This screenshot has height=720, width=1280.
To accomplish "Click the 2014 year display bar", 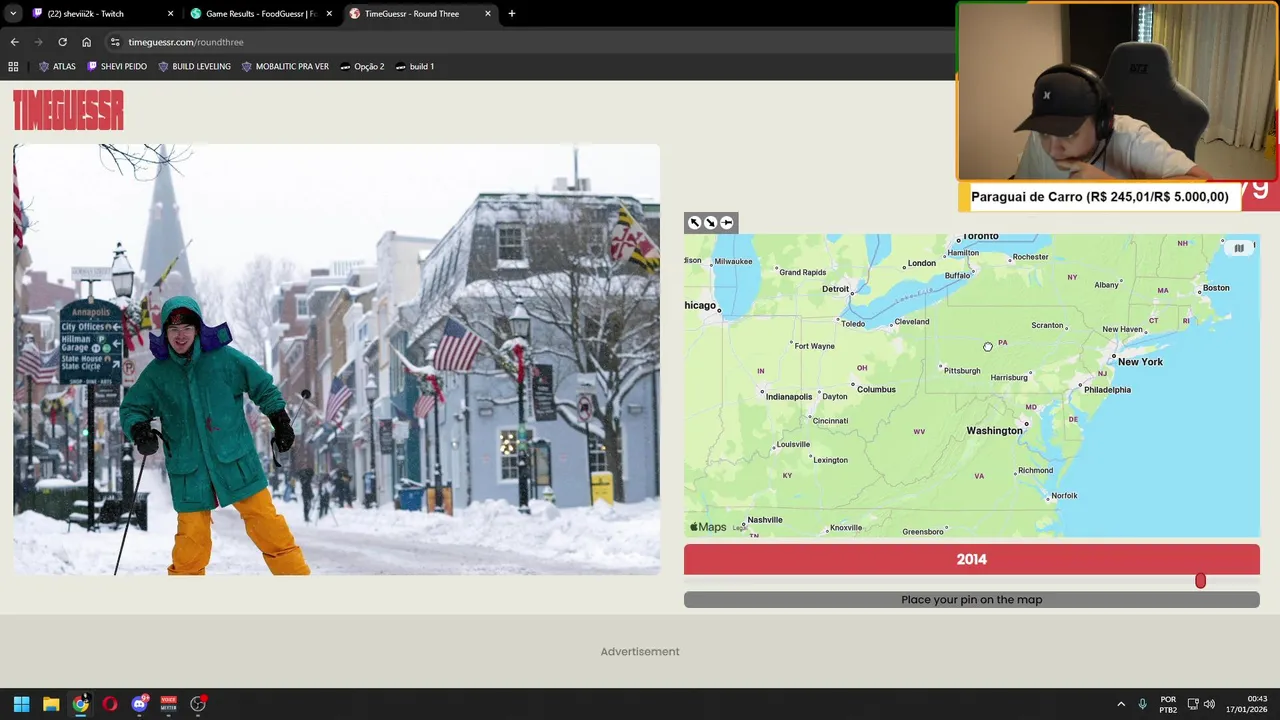I will [x=972, y=560].
